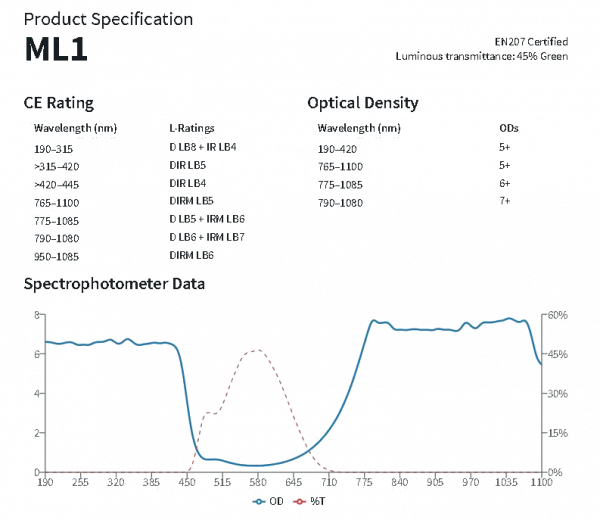
Task: Click the 450 tick on the wavelength axis
Action: click(187, 482)
